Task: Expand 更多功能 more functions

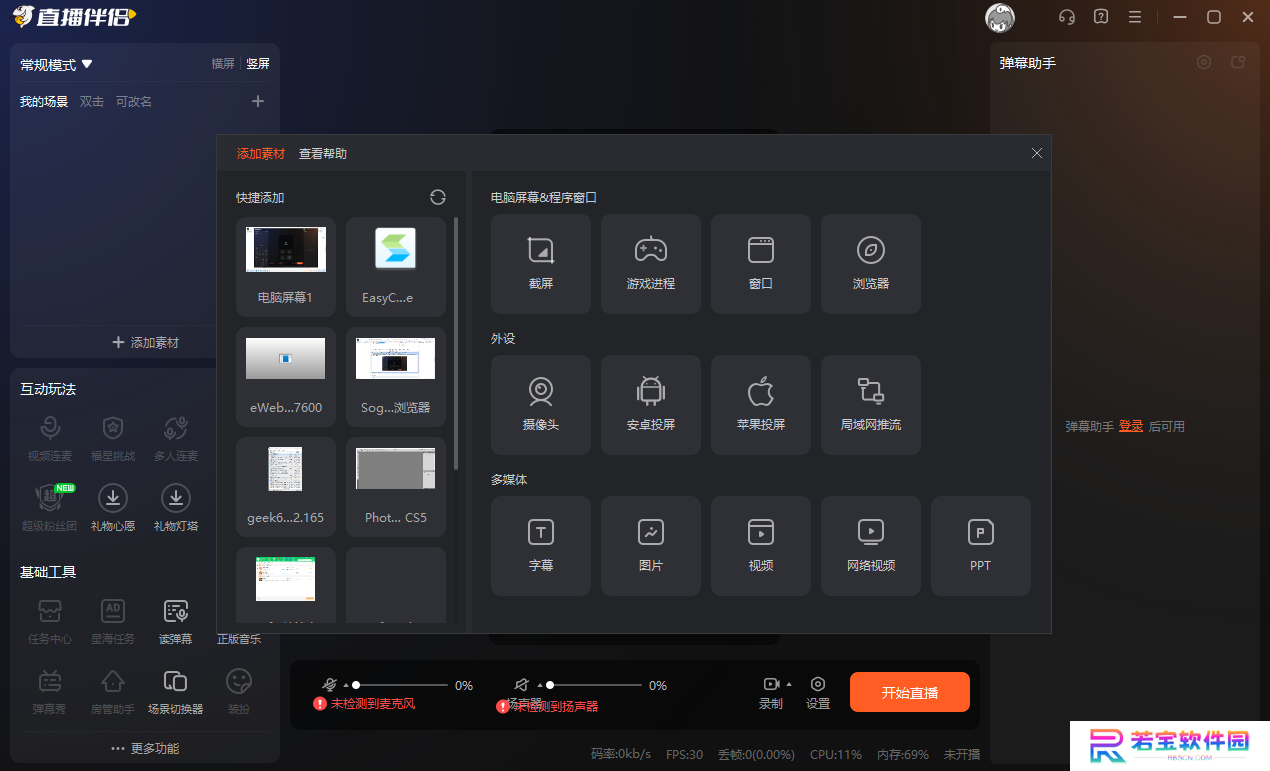Action: (x=145, y=748)
